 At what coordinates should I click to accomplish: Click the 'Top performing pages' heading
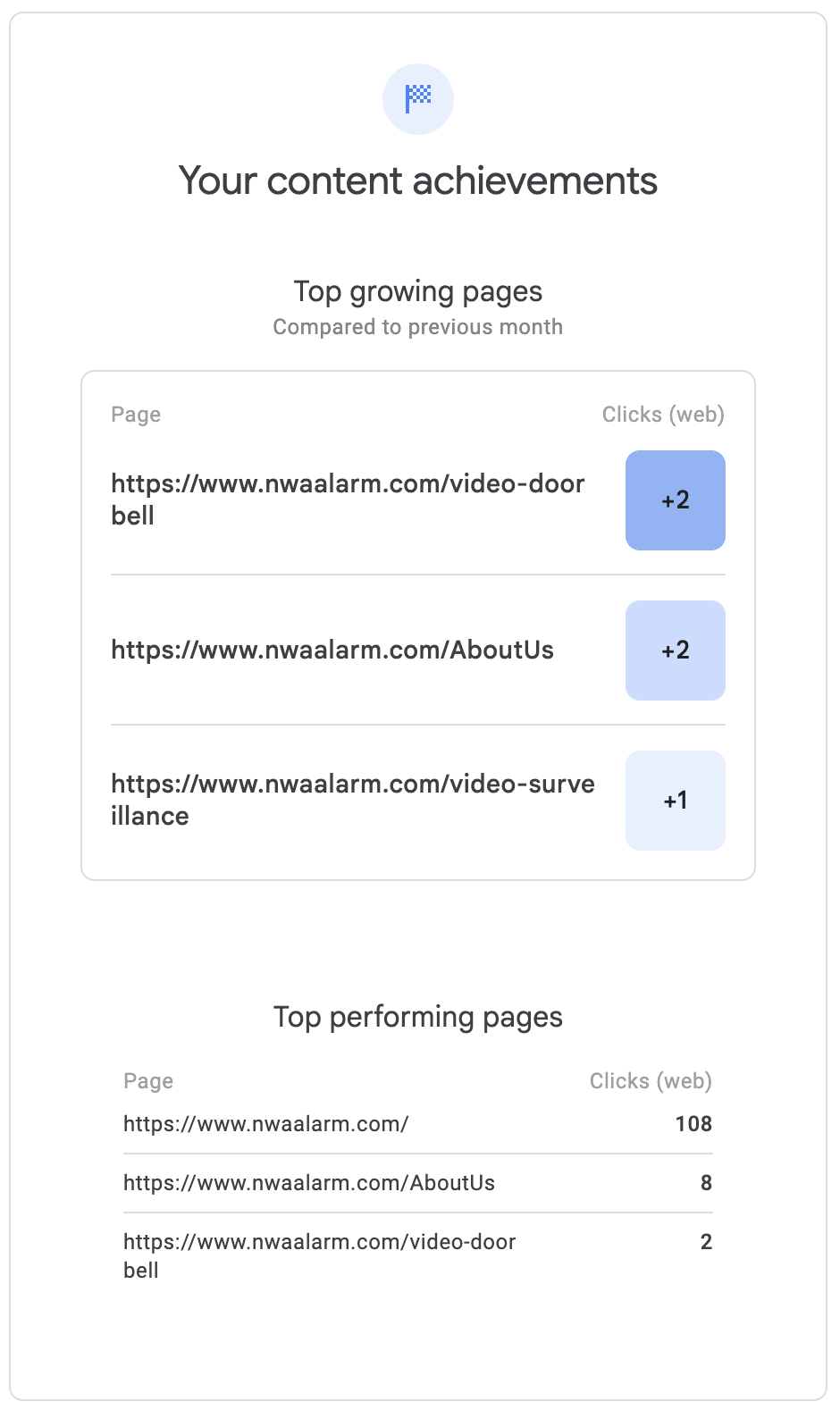pyautogui.click(x=418, y=1017)
